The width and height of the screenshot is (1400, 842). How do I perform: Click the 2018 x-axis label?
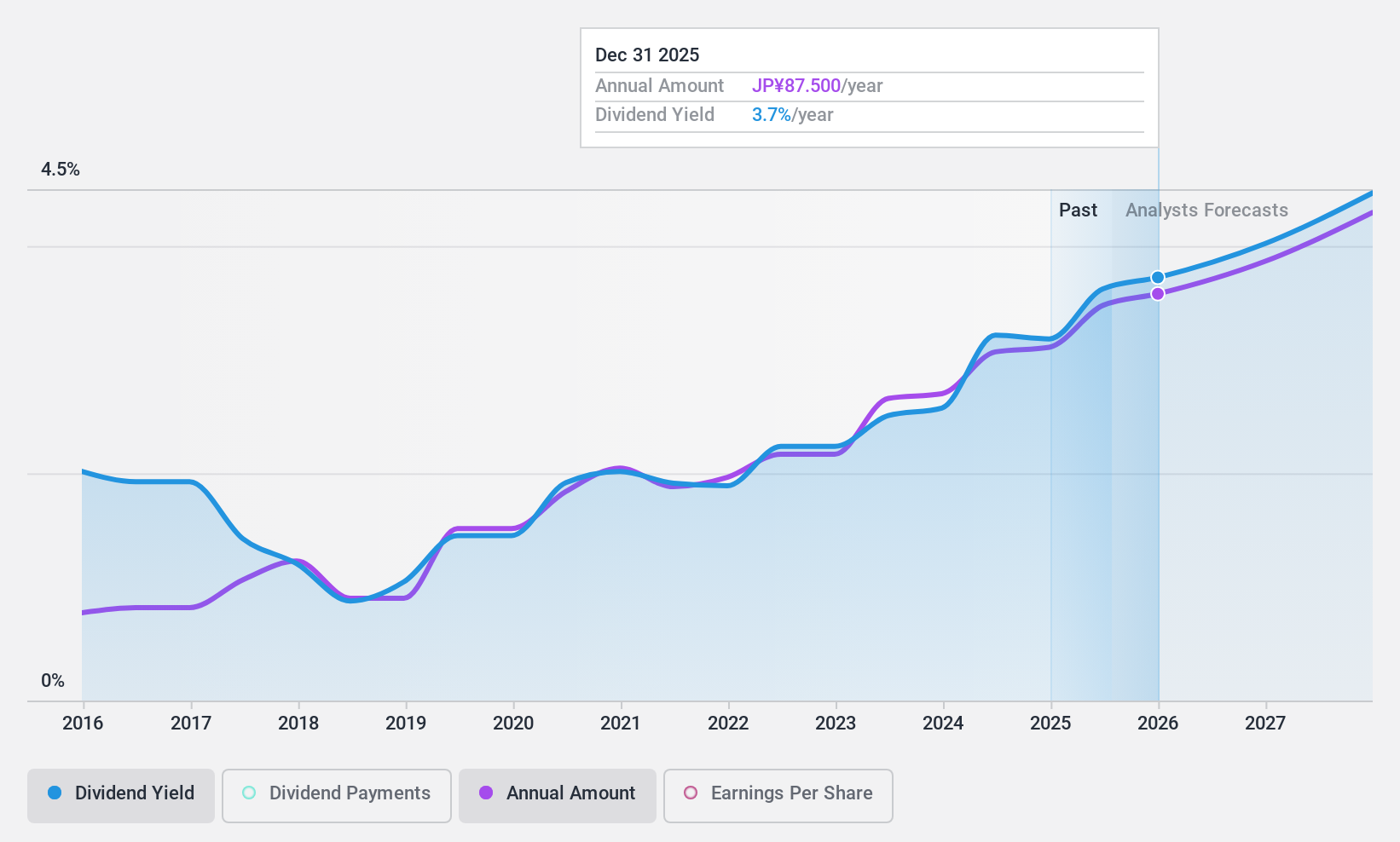click(x=298, y=723)
